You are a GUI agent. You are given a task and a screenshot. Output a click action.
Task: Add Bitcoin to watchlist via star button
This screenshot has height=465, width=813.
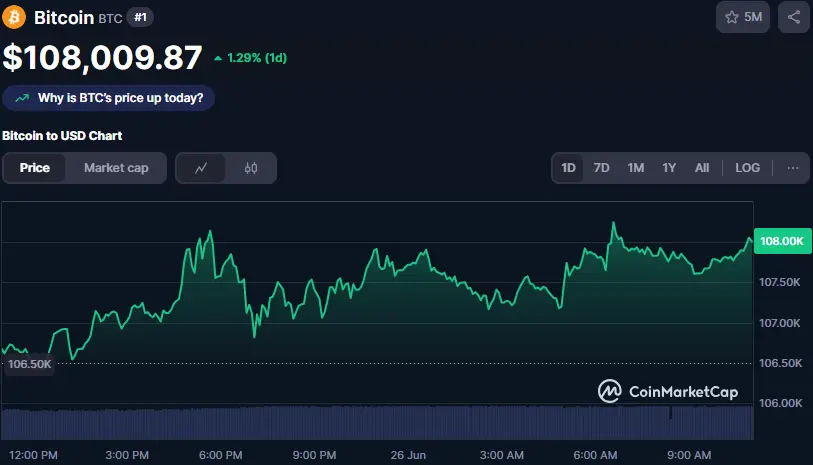coord(742,17)
